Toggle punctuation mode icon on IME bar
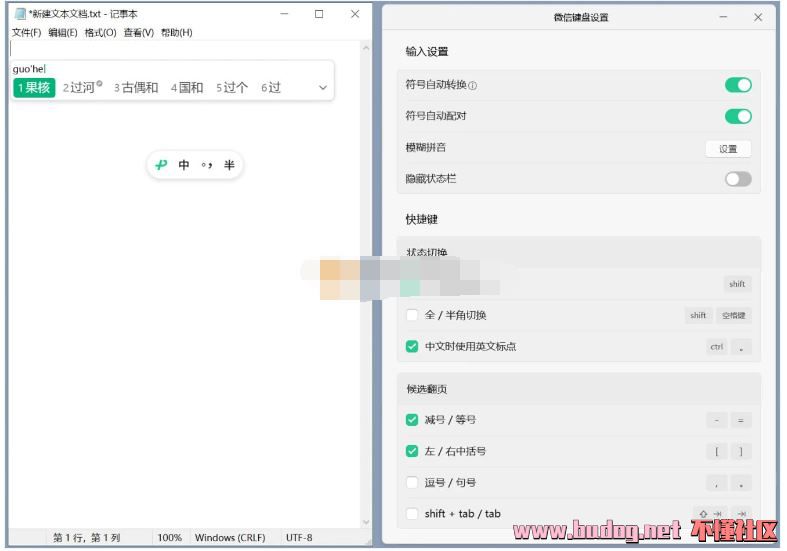The width and height of the screenshot is (787, 551). [207, 165]
